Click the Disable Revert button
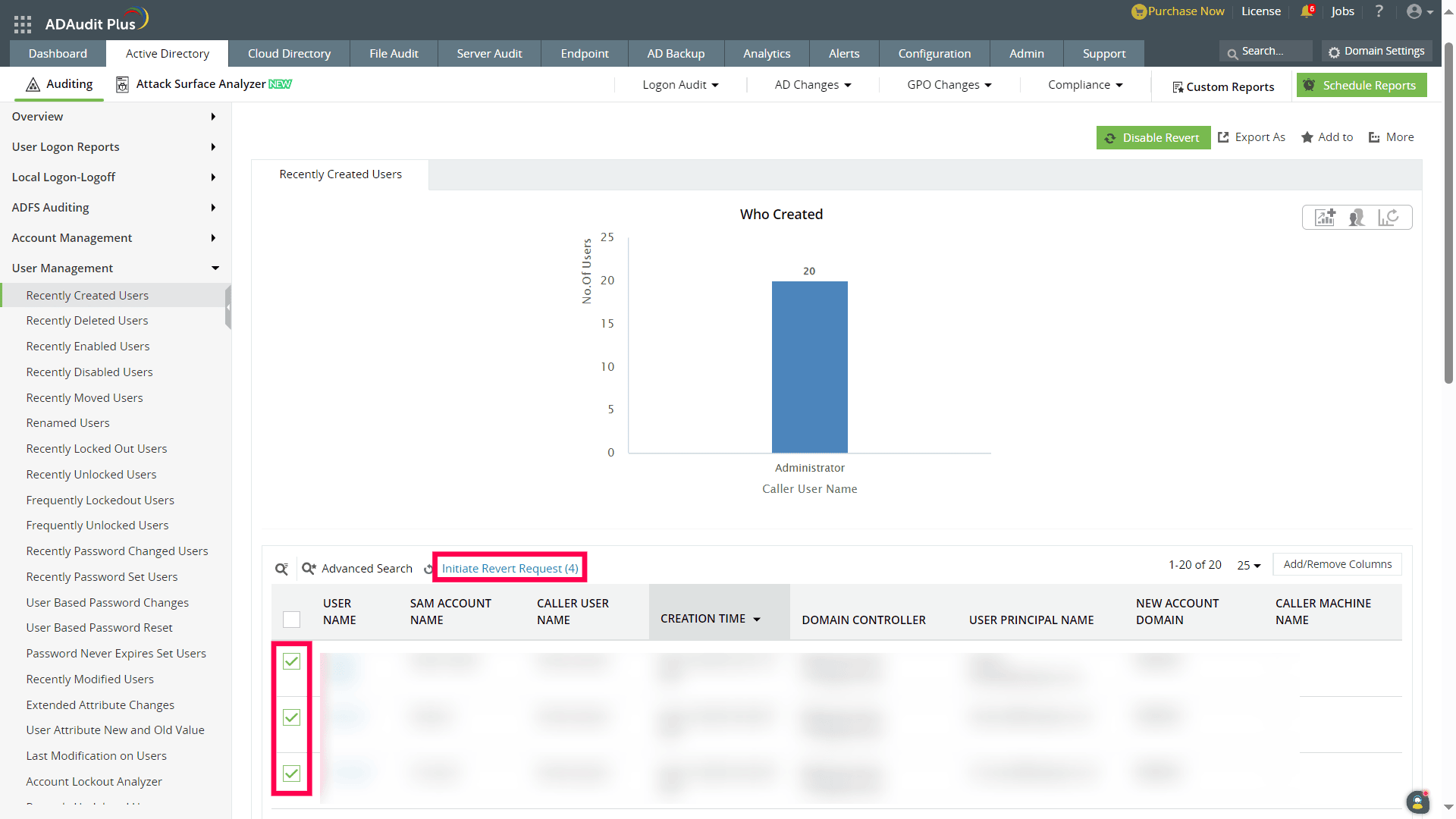1456x819 pixels. [1153, 137]
